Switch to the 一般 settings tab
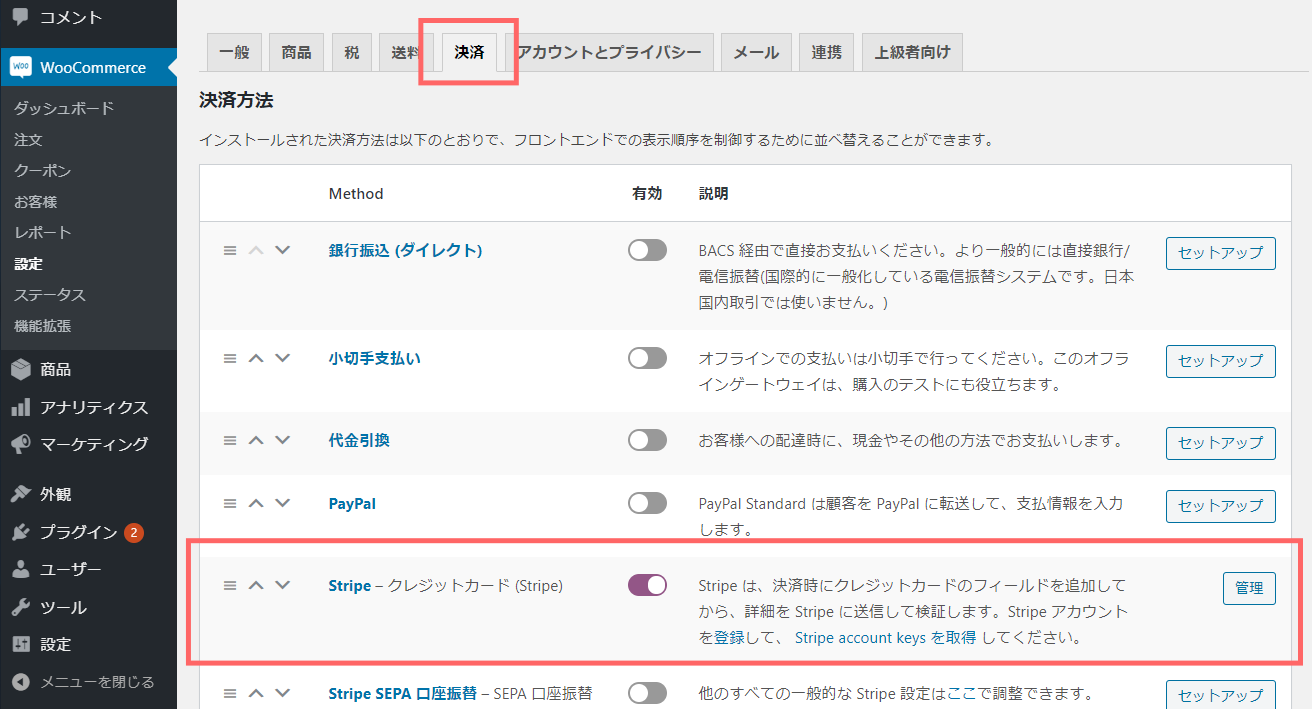Viewport: 1312px width, 709px height. (x=234, y=53)
